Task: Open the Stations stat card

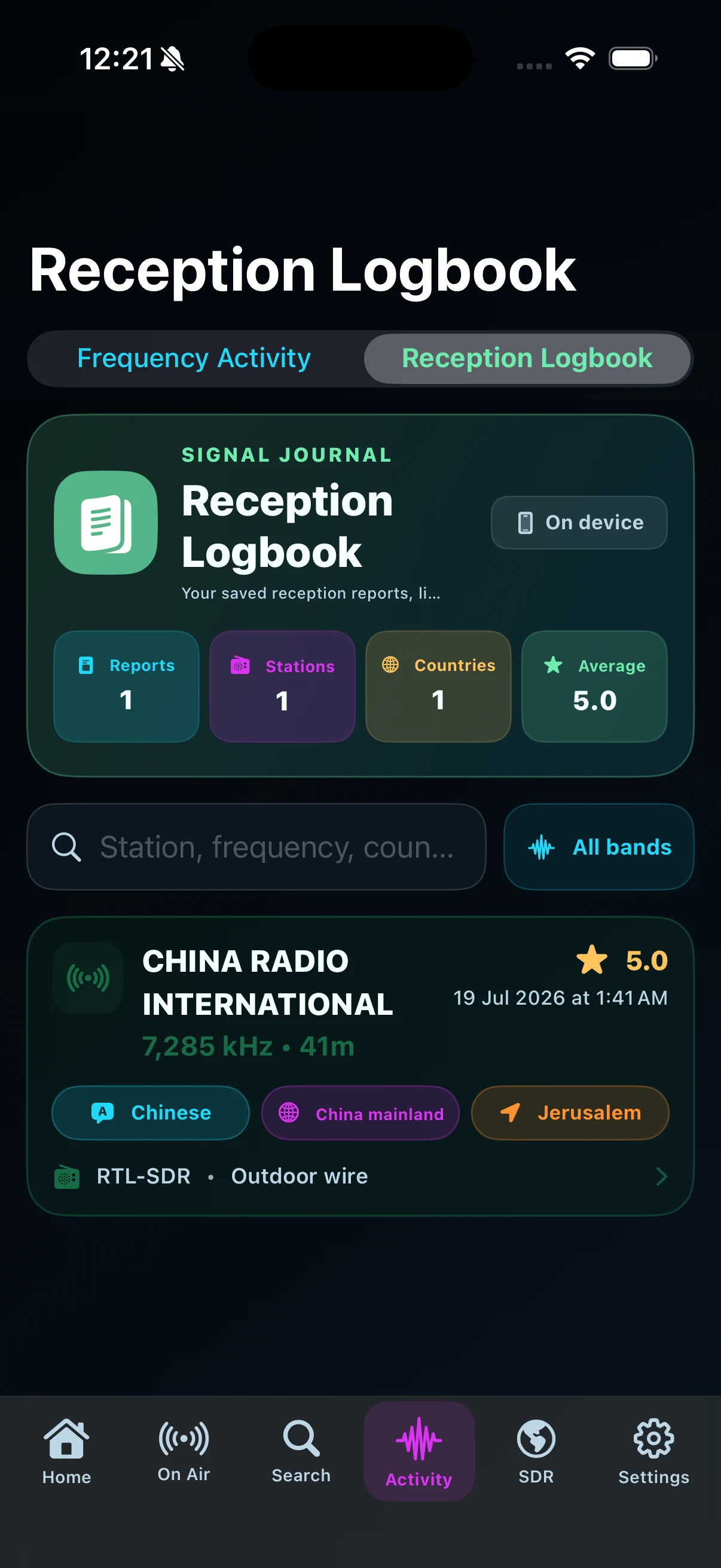Action: click(x=282, y=686)
